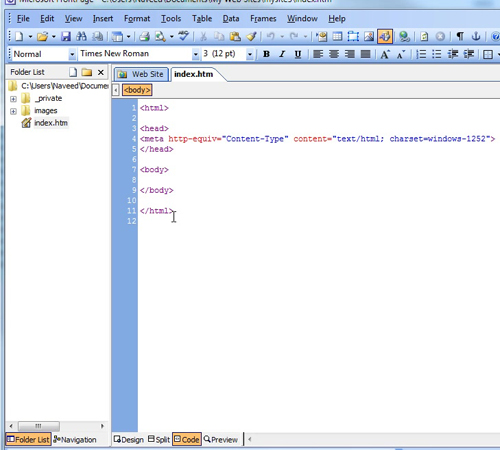The height and width of the screenshot is (450, 500).
Task: Click the Increase Indent icon
Action: [x=469, y=54]
